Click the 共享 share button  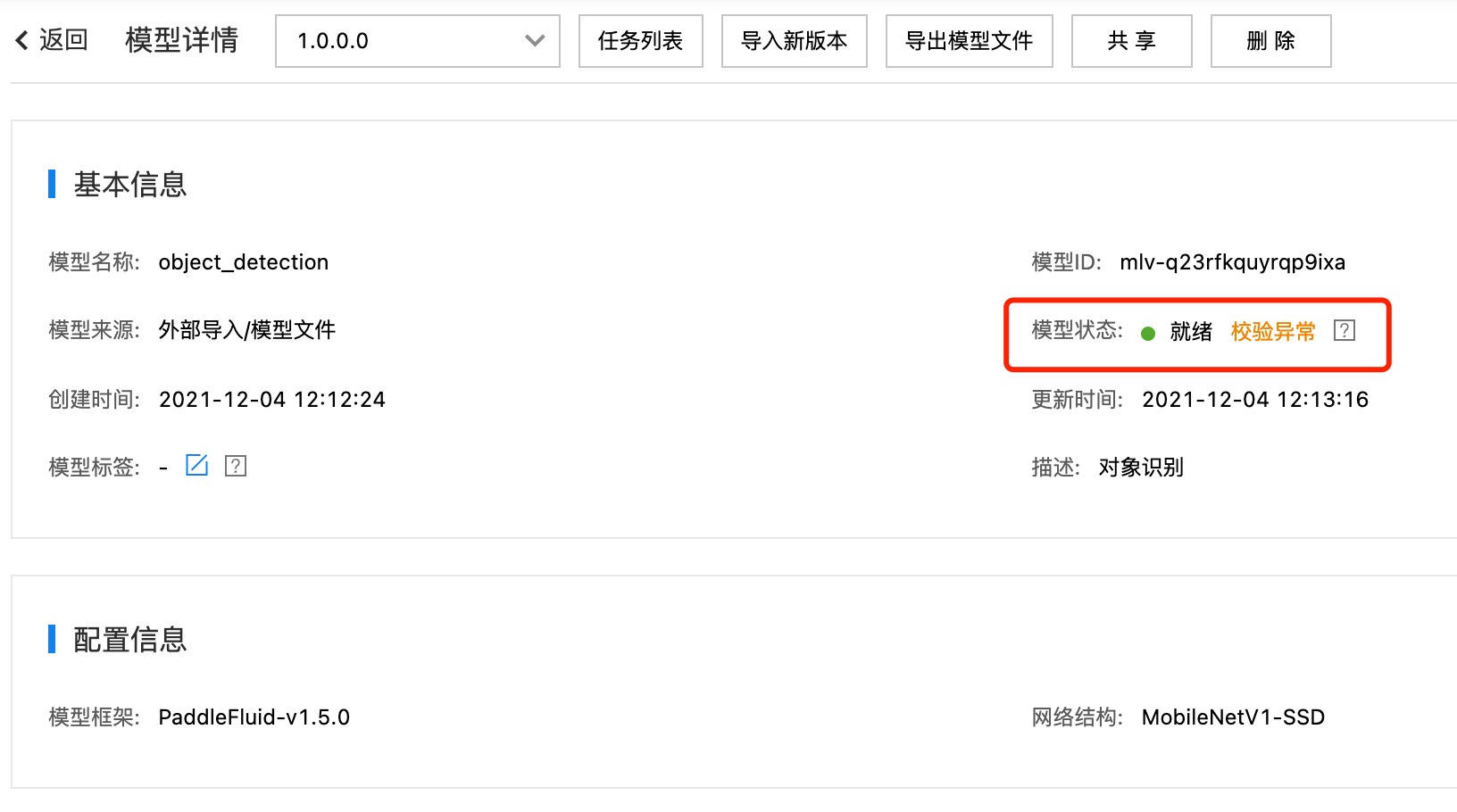click(1132, 41)
